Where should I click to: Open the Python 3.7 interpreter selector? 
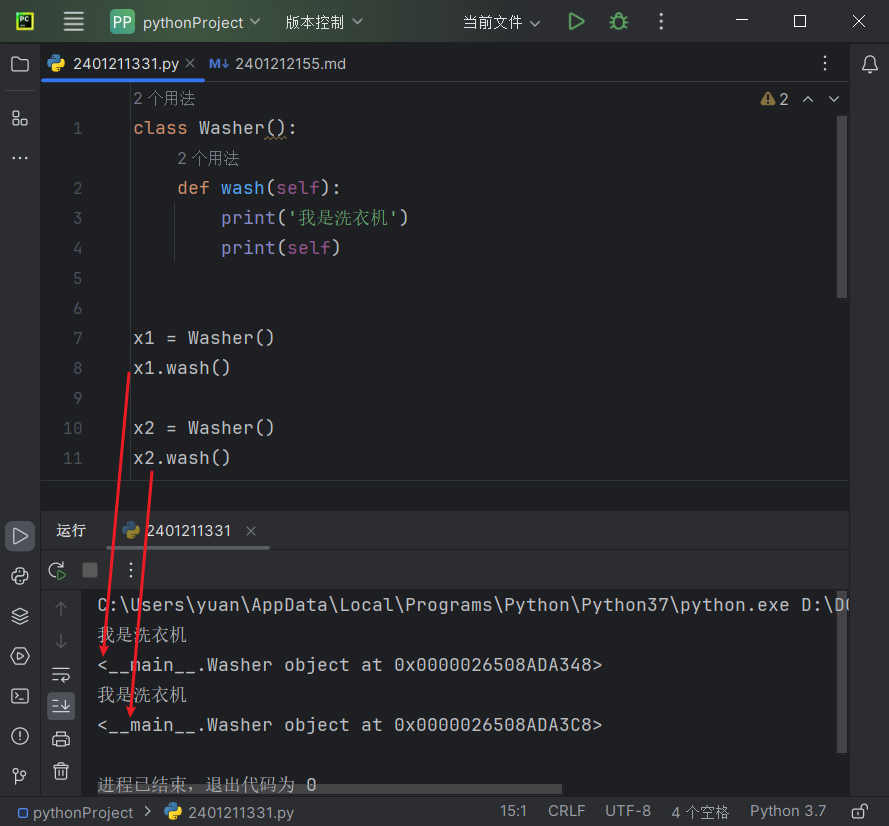point(788,811)
